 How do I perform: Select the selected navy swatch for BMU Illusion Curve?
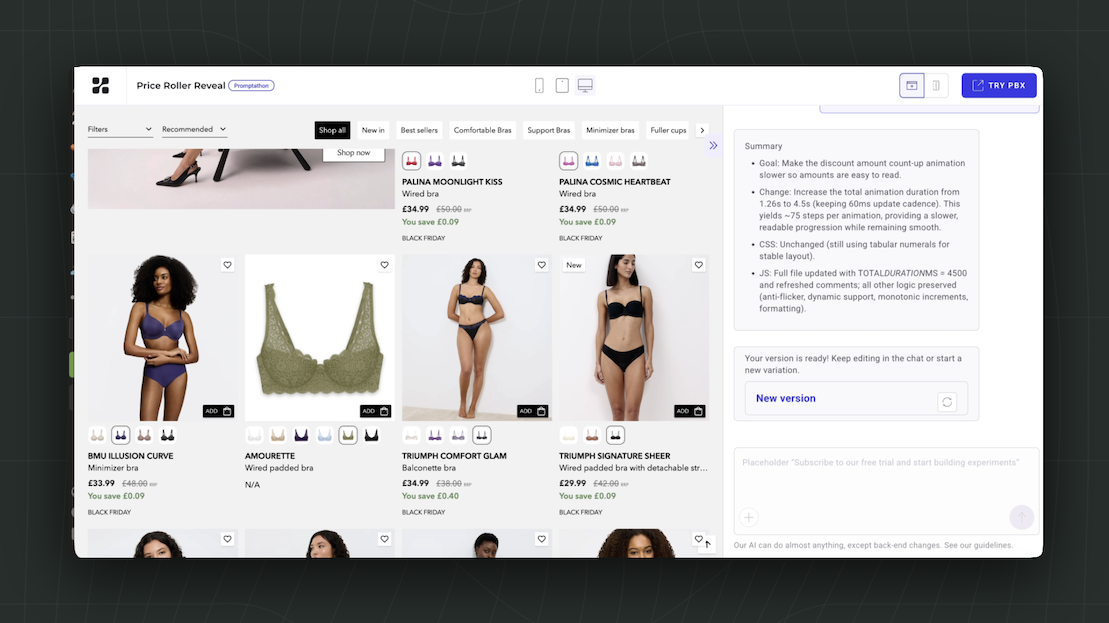point(120,435)
